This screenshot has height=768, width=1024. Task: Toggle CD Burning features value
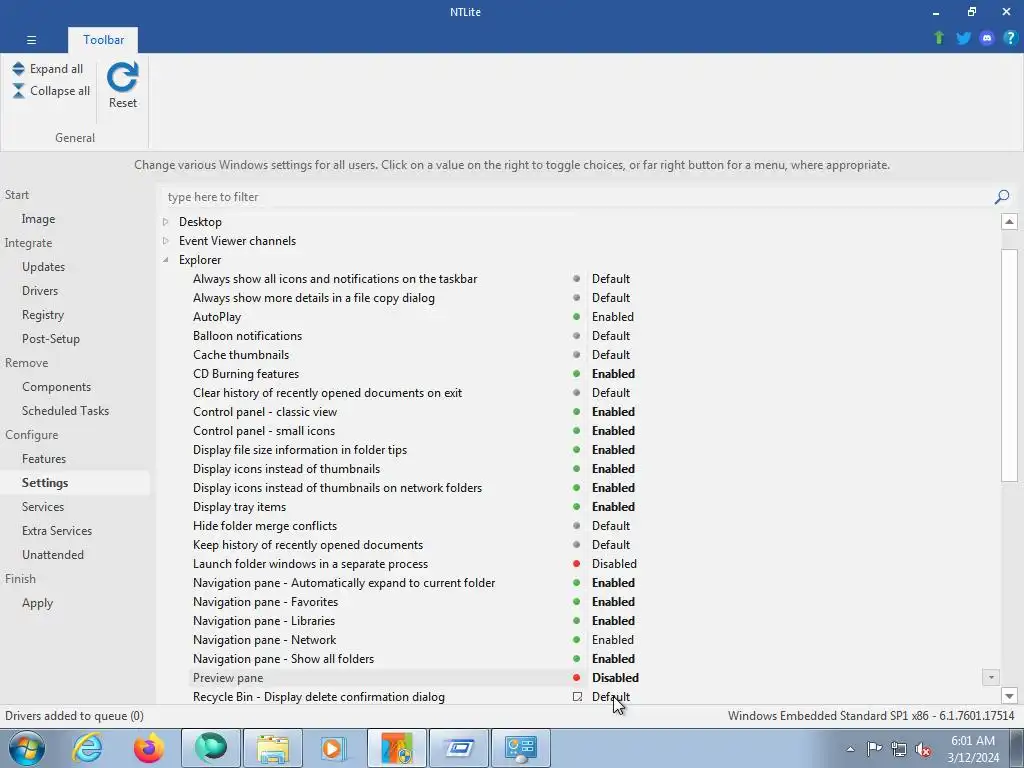[613, 374]
